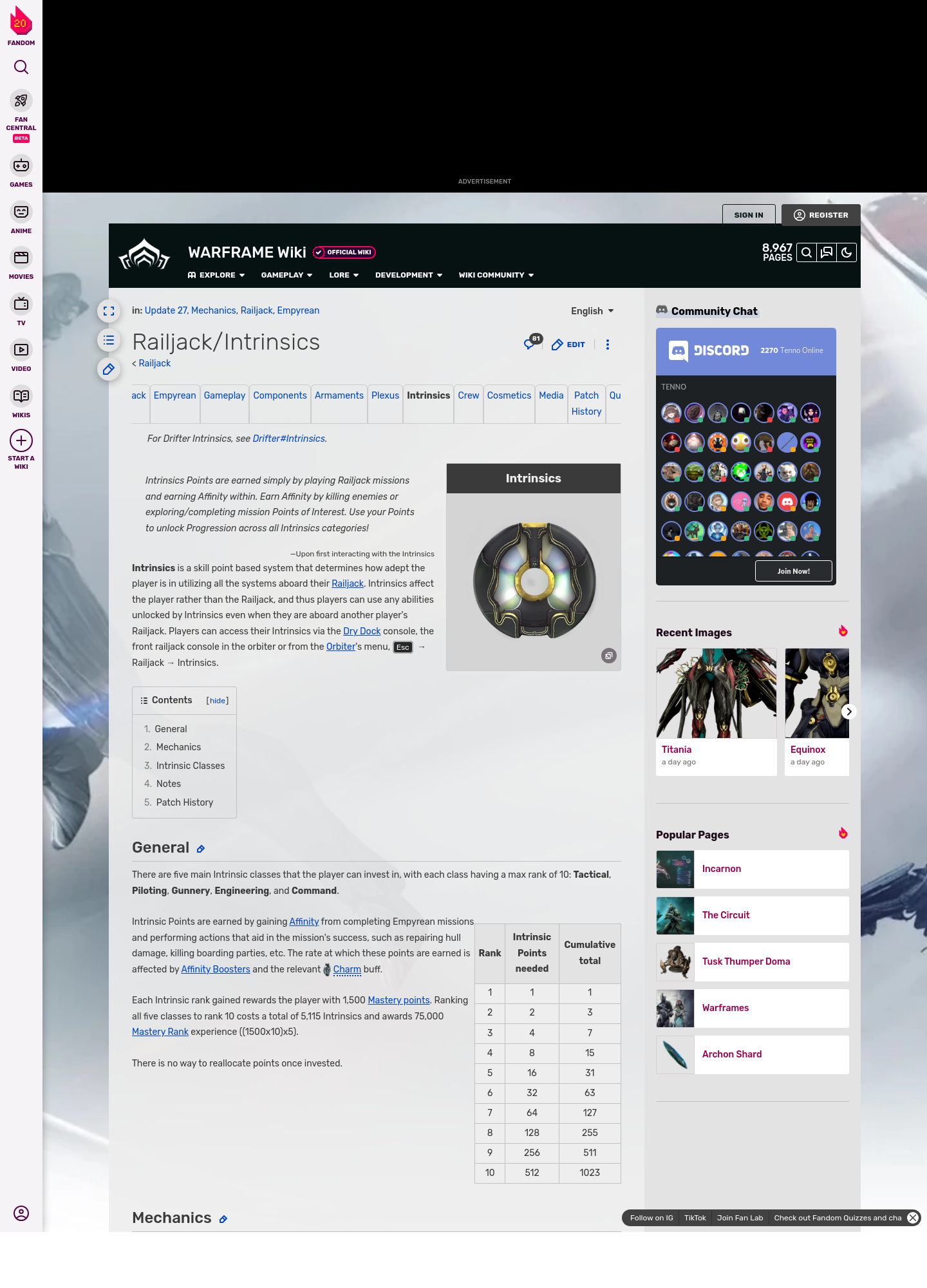The width and height of the screenshot is (927, 1288).
Task: Open the Games controller icon
Action: [x=21, y=166]
